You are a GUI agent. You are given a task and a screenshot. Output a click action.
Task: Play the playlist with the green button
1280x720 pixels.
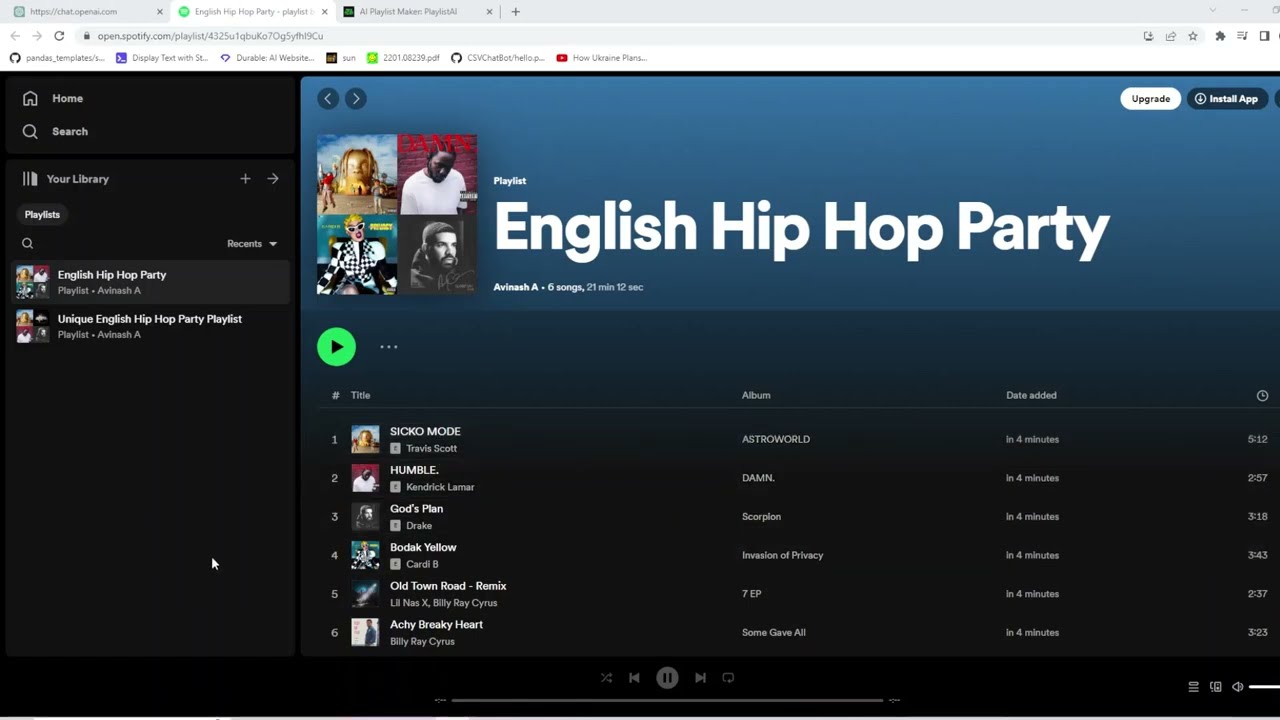click(336, 347)
